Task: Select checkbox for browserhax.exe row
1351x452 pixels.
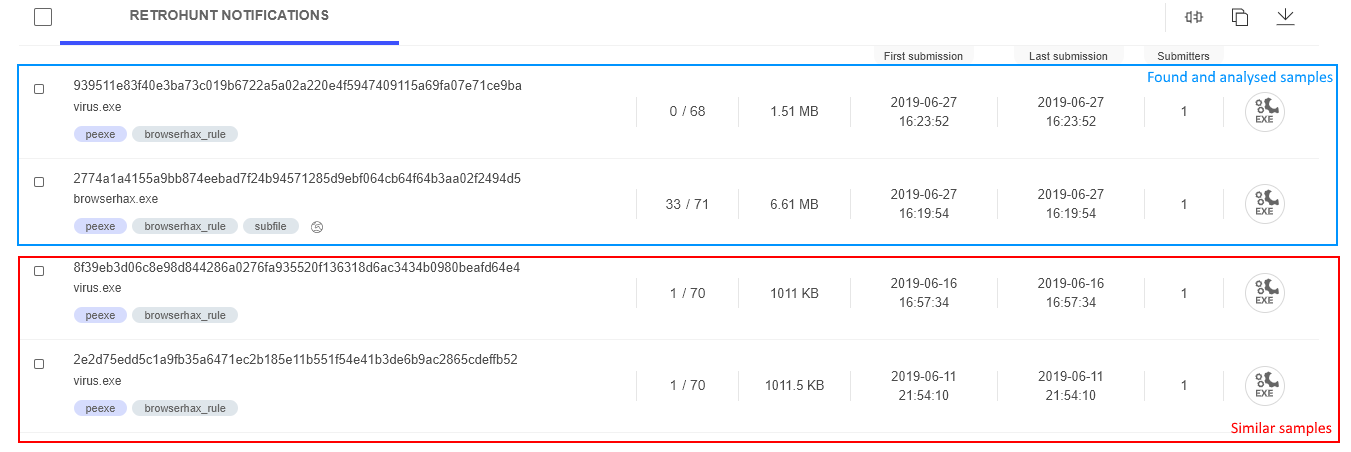Action: [39, 182]
